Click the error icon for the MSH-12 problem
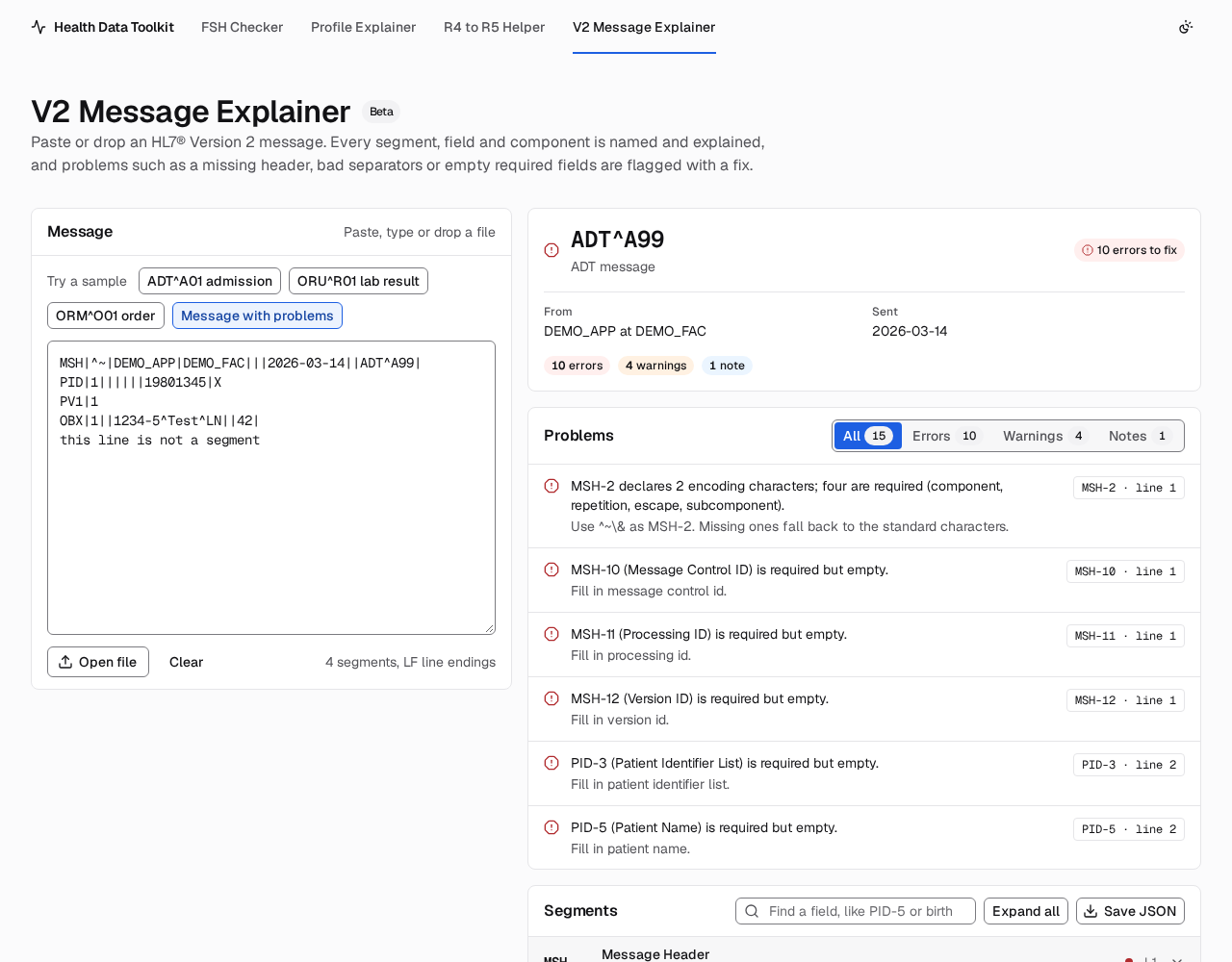Screen dimensions: 1232x962 [x=552, y=698]
